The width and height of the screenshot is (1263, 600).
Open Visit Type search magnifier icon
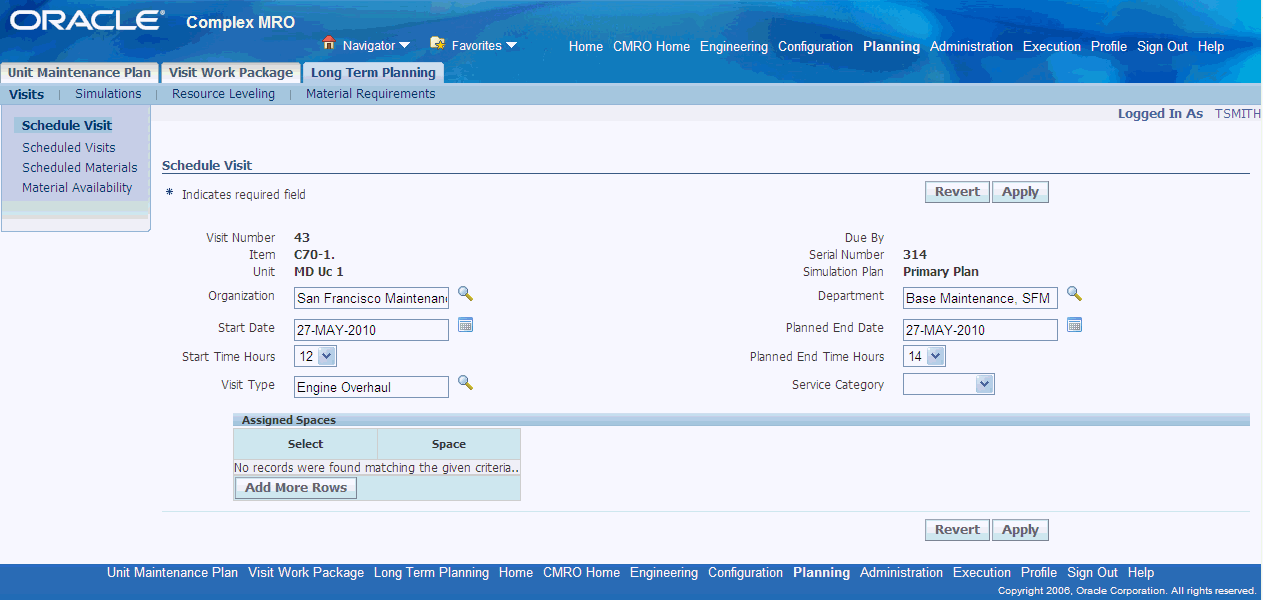click(465, 383)
